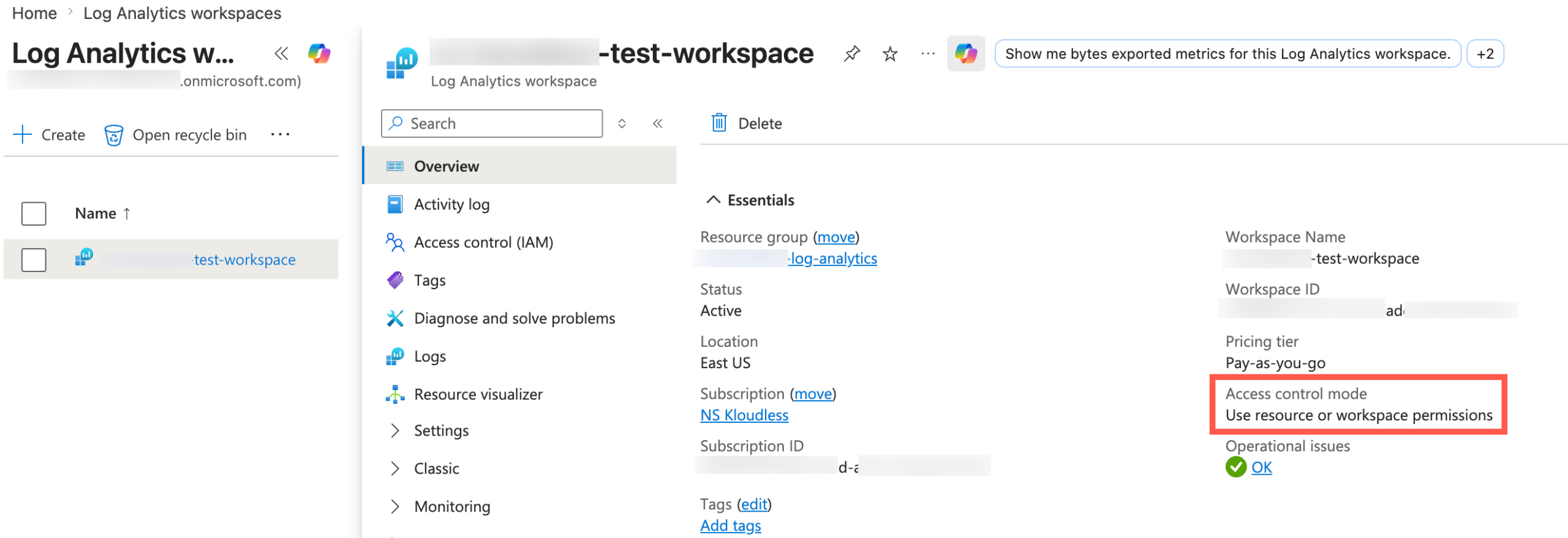The image size is (1568, 538).
Task: Click the Activity log book icon
Action: click(395, 204)
